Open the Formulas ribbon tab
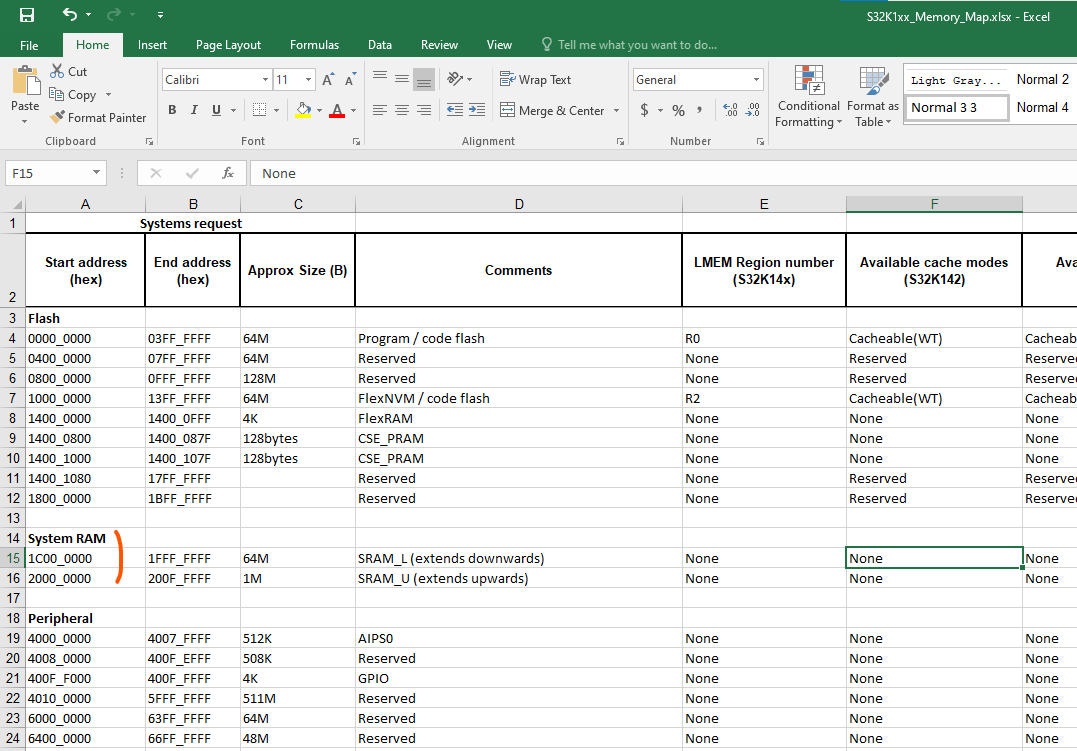 [314, 45]
